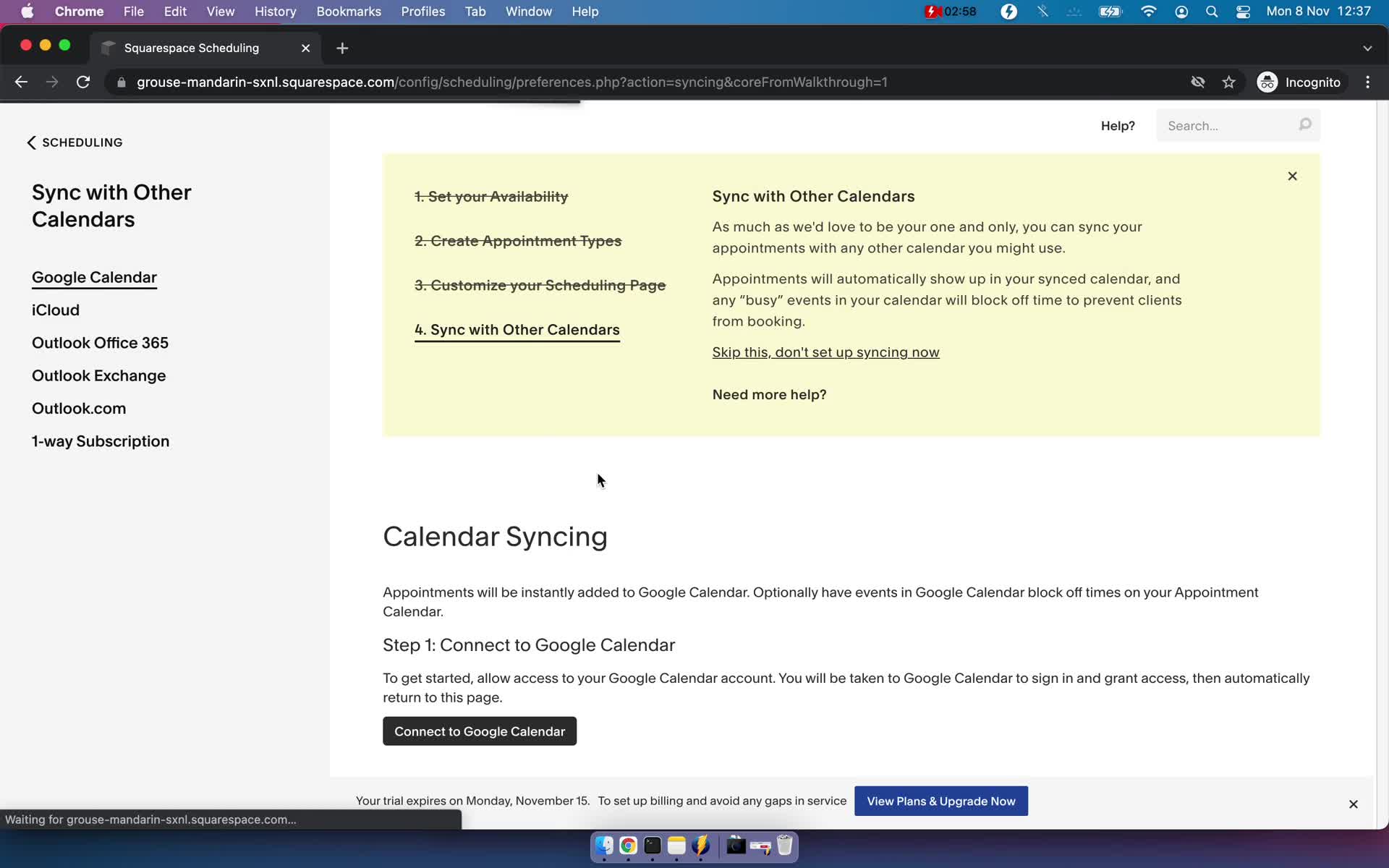
Task: Click the user account icon in menu bar
Action: click(x=1181, y=12)
